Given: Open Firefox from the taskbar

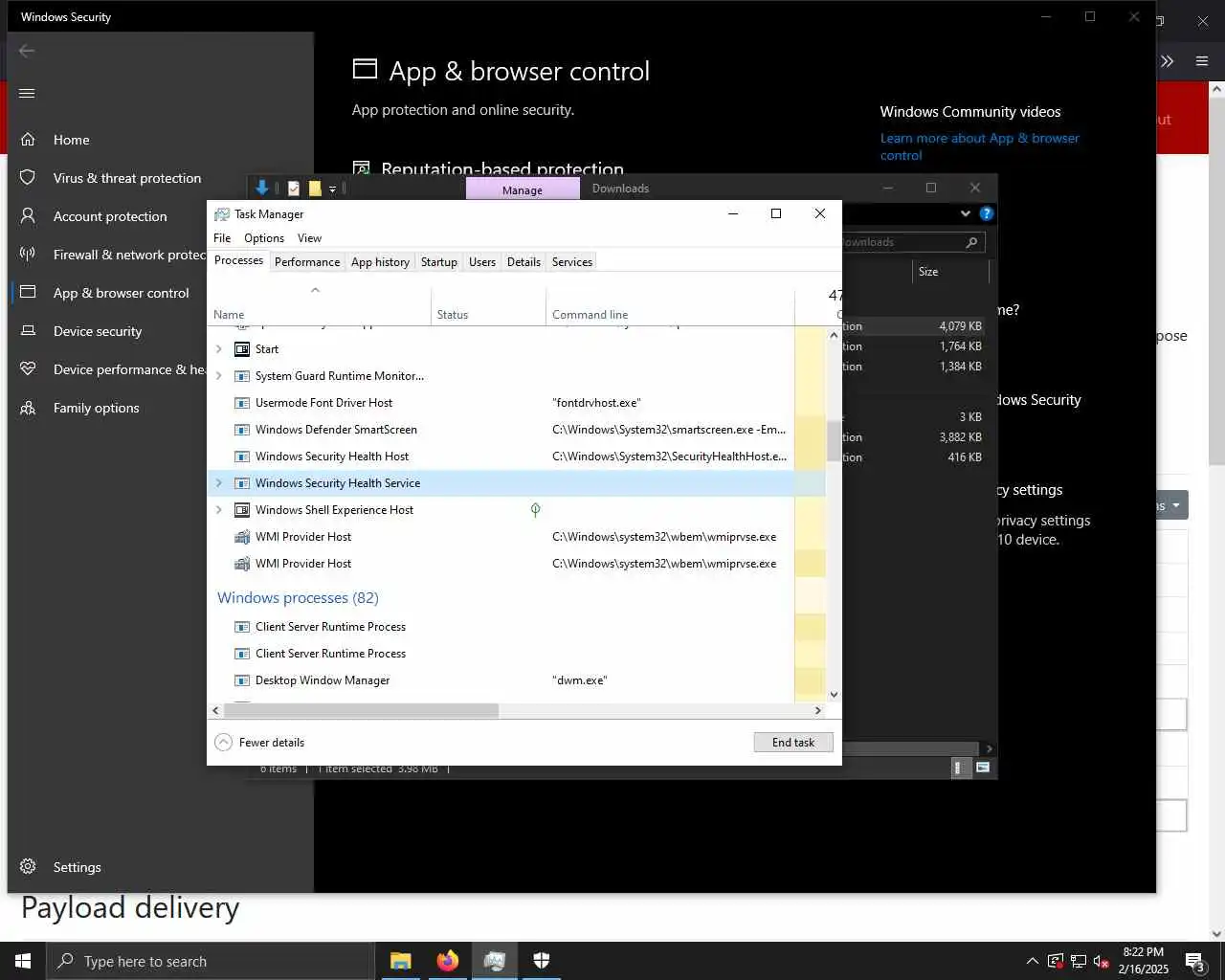Looking at the screenshot, I should click(x=447, y=961).
